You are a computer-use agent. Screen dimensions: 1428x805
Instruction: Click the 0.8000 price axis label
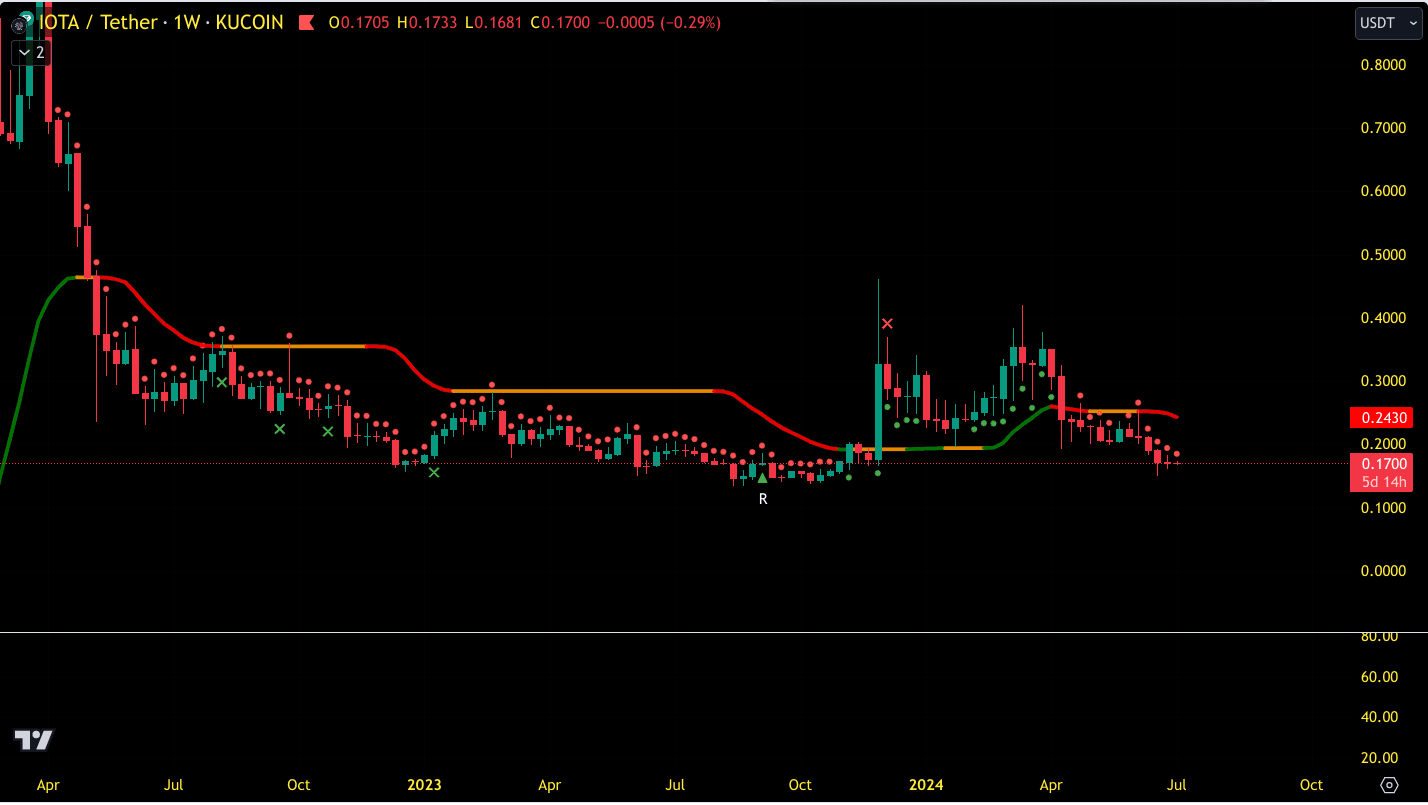(x=1384, y=65)
